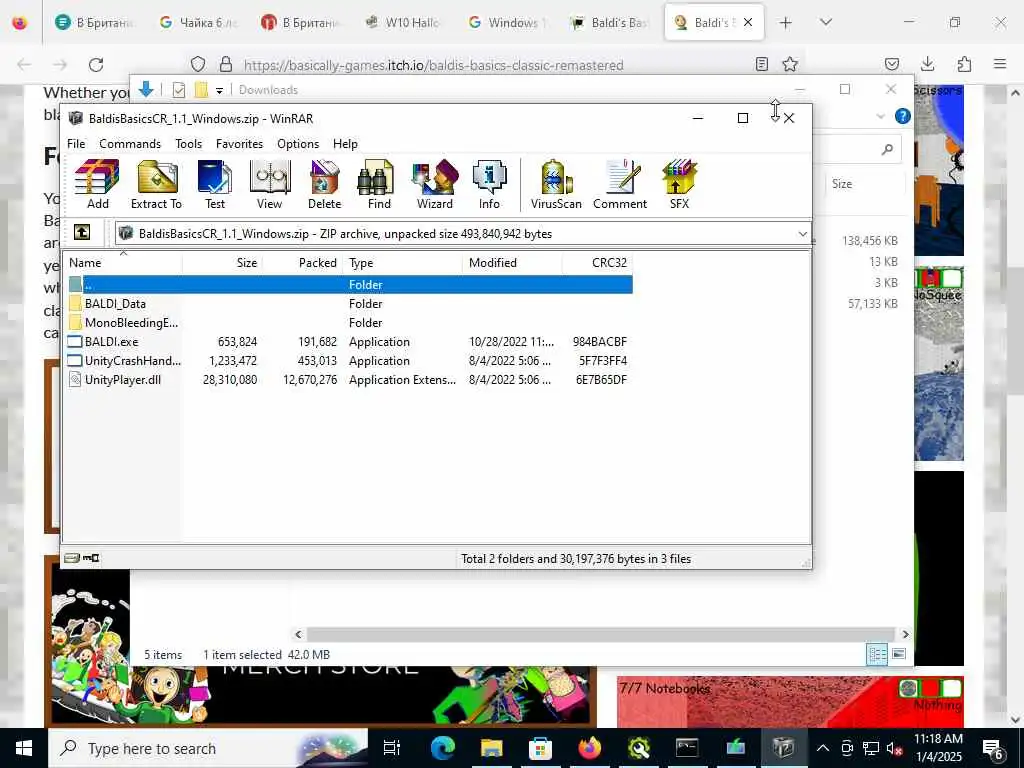This screenshot has width=1024, height=768.
Task: Click the Add archive toolbar icon
Action: [97, 184]
